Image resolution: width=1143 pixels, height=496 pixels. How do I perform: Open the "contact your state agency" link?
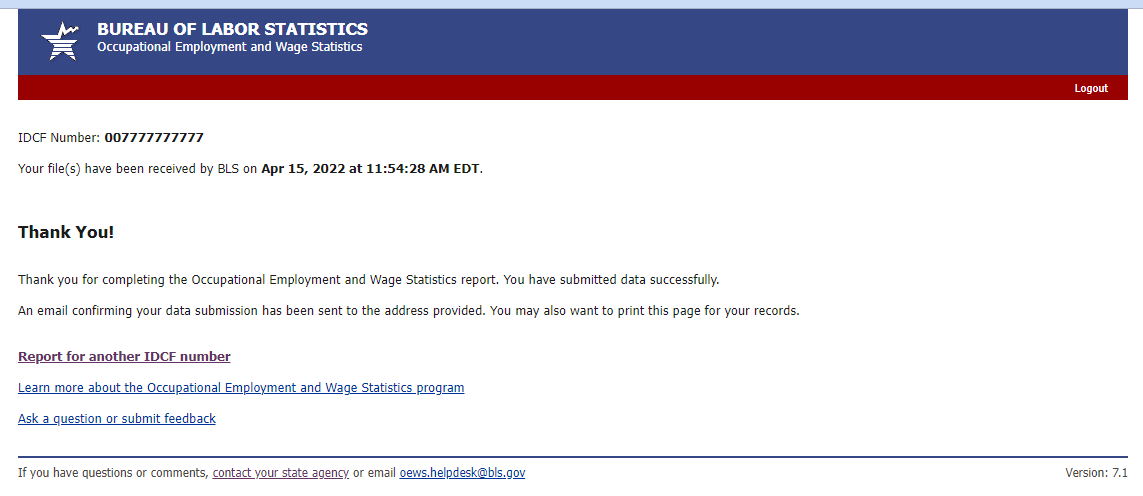[x=281, y=473]
